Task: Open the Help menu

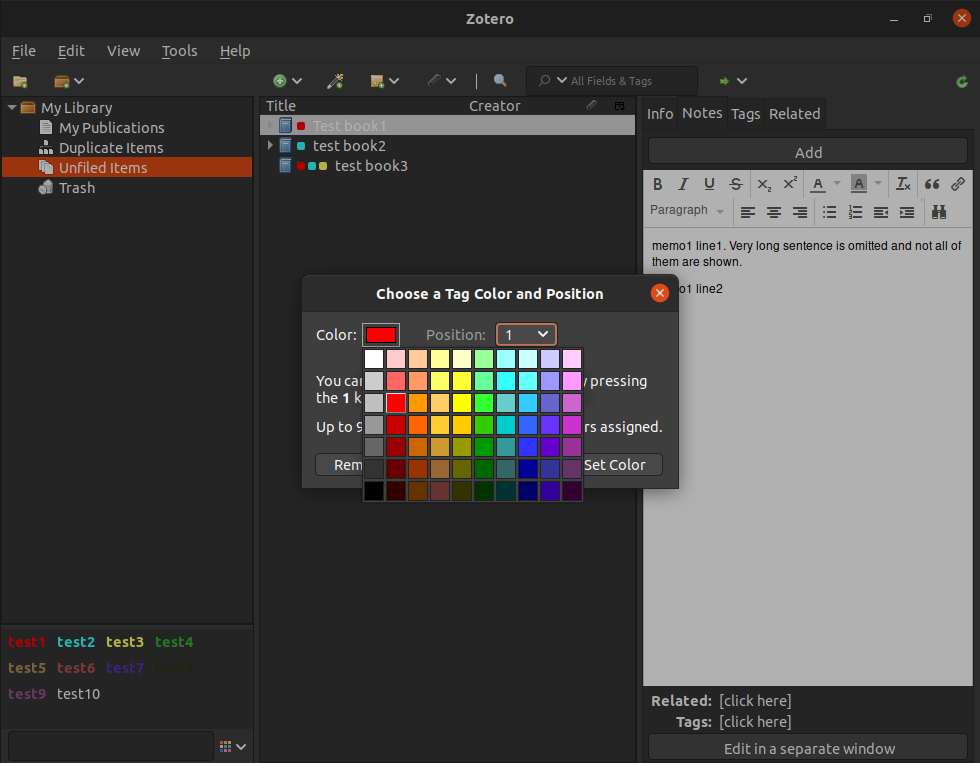Action: [235, 51]
